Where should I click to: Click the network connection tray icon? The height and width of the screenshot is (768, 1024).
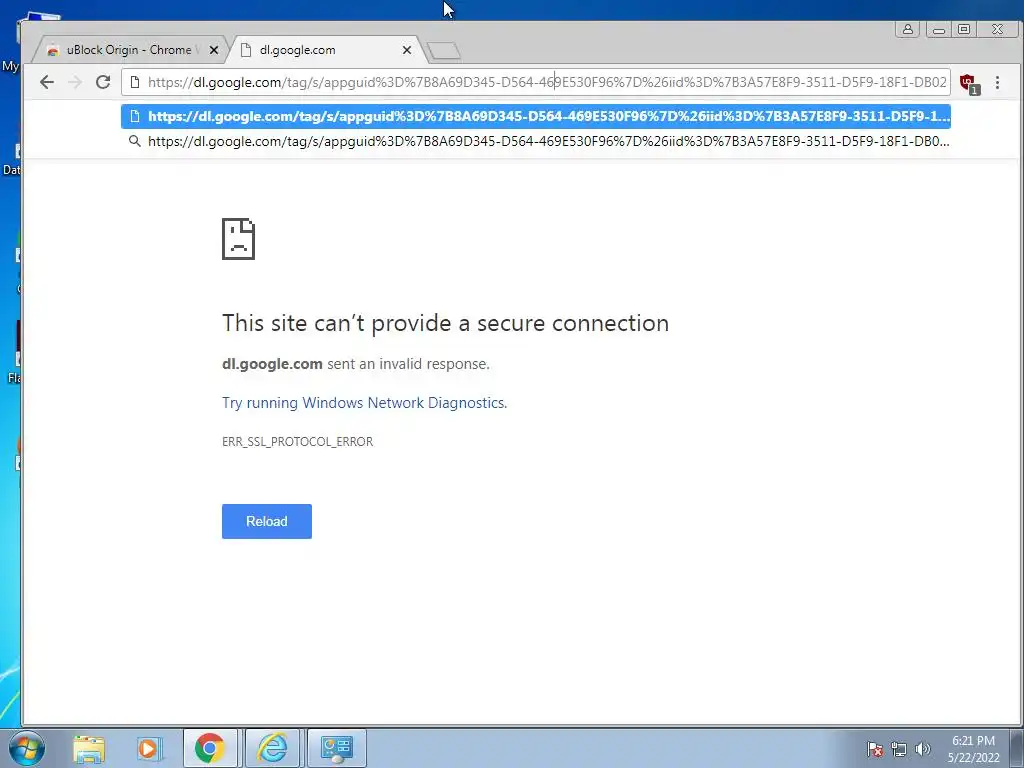click(899, 749)
